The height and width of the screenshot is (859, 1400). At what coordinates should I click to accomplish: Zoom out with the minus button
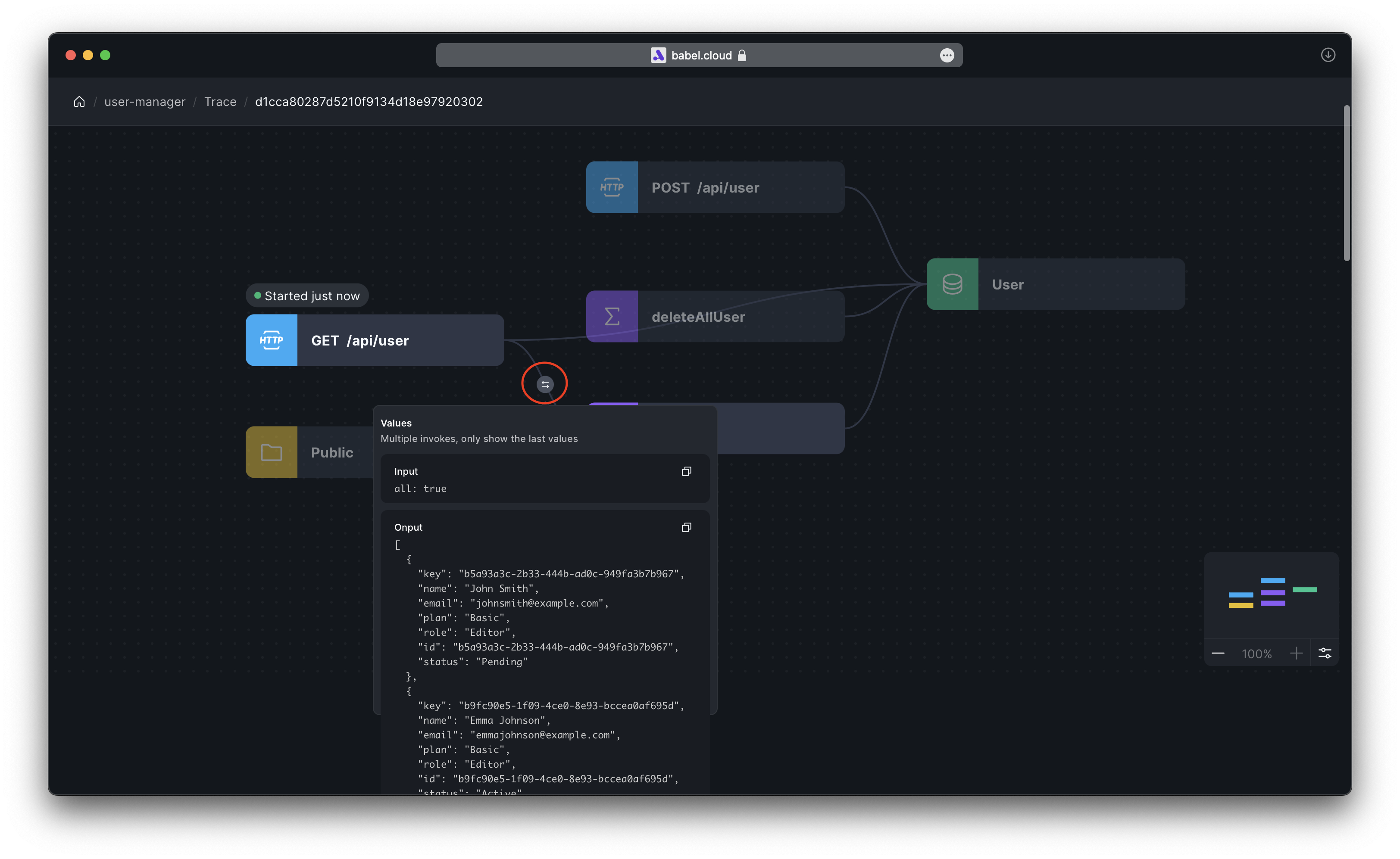(1218, 654)
